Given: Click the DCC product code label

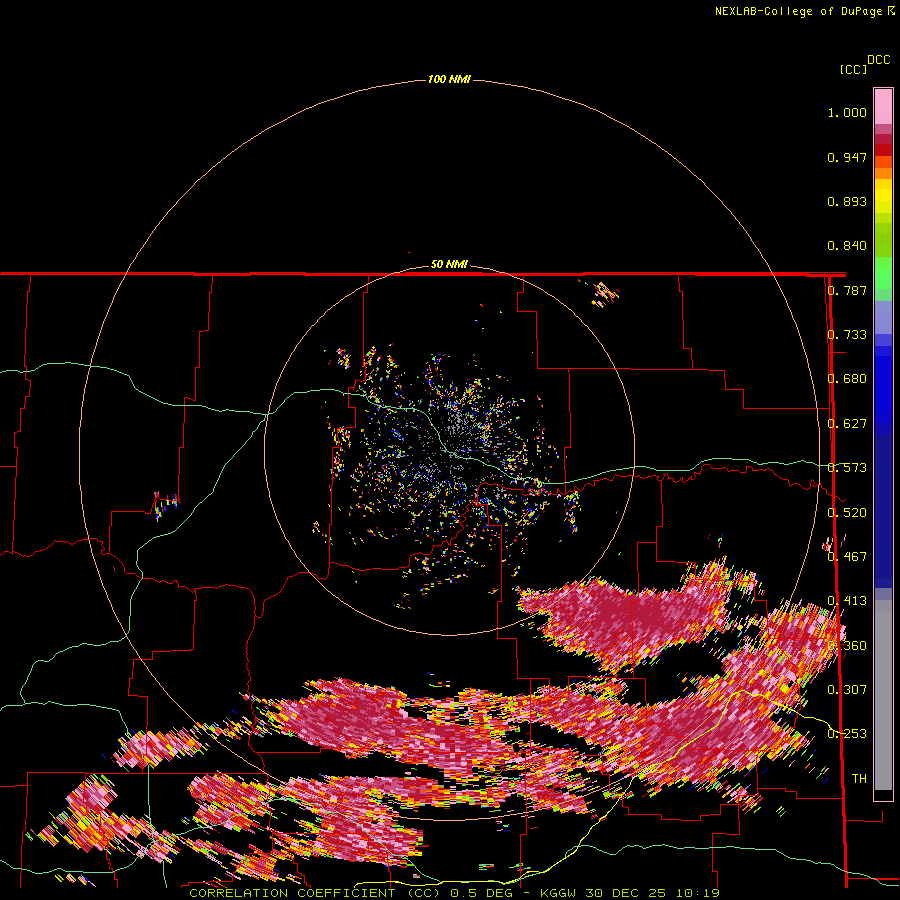Looking at the screenshot, I should point(878,60).
